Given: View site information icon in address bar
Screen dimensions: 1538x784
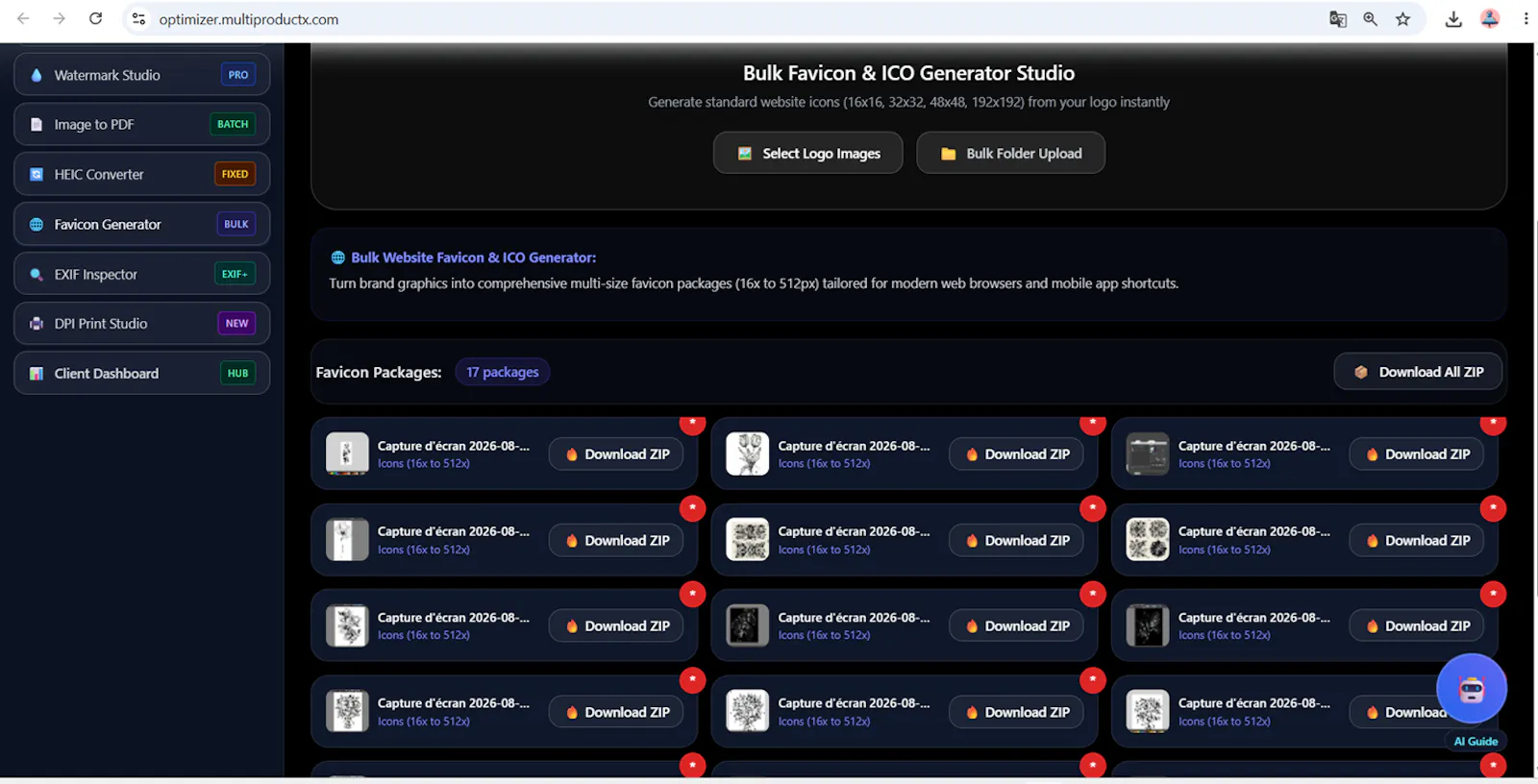Looking at the screenshot, I should pyautogui.click(x=138, y=19).
